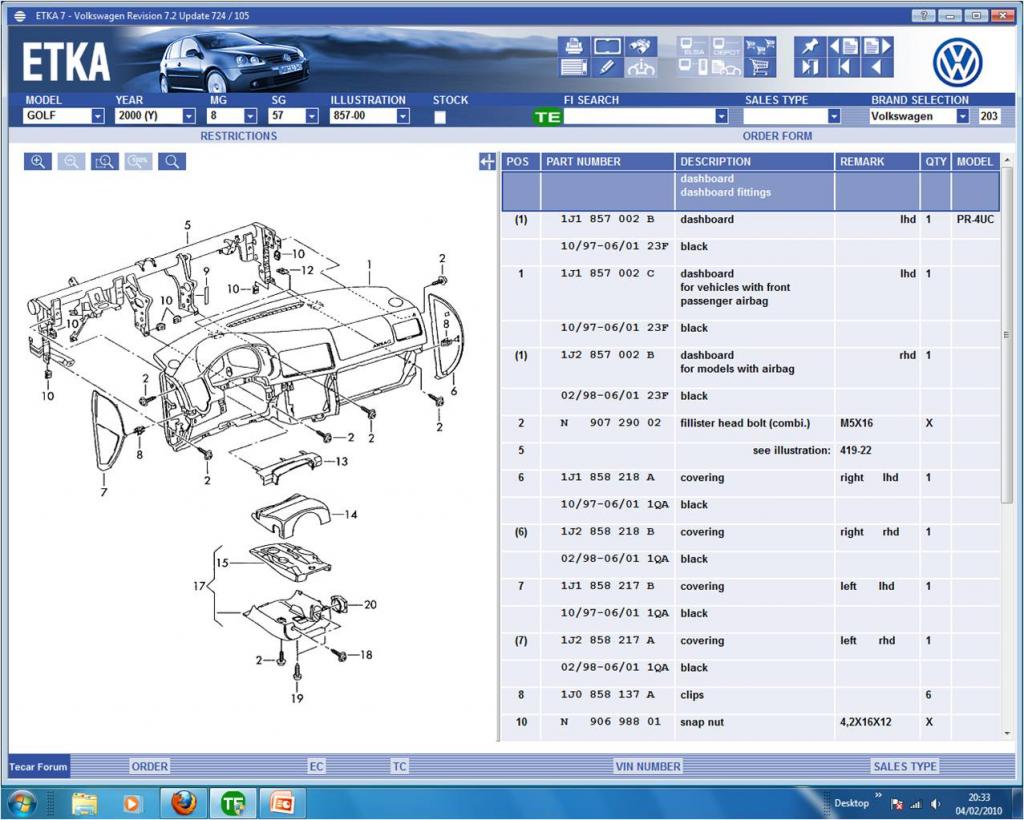
Task: Click the PART NUMBER column header
Action: (607, 161)
